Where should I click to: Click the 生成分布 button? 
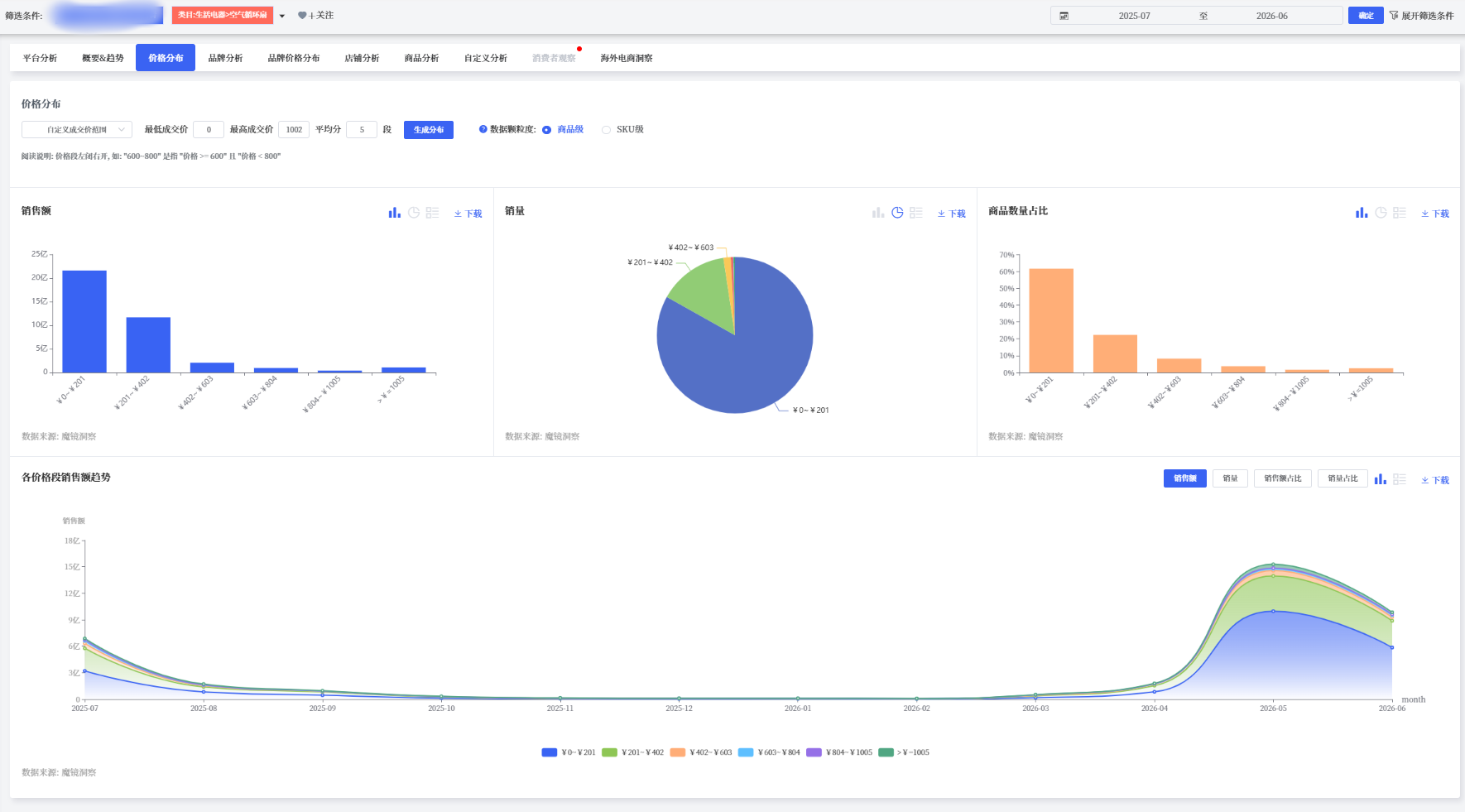tap(429, 130)
